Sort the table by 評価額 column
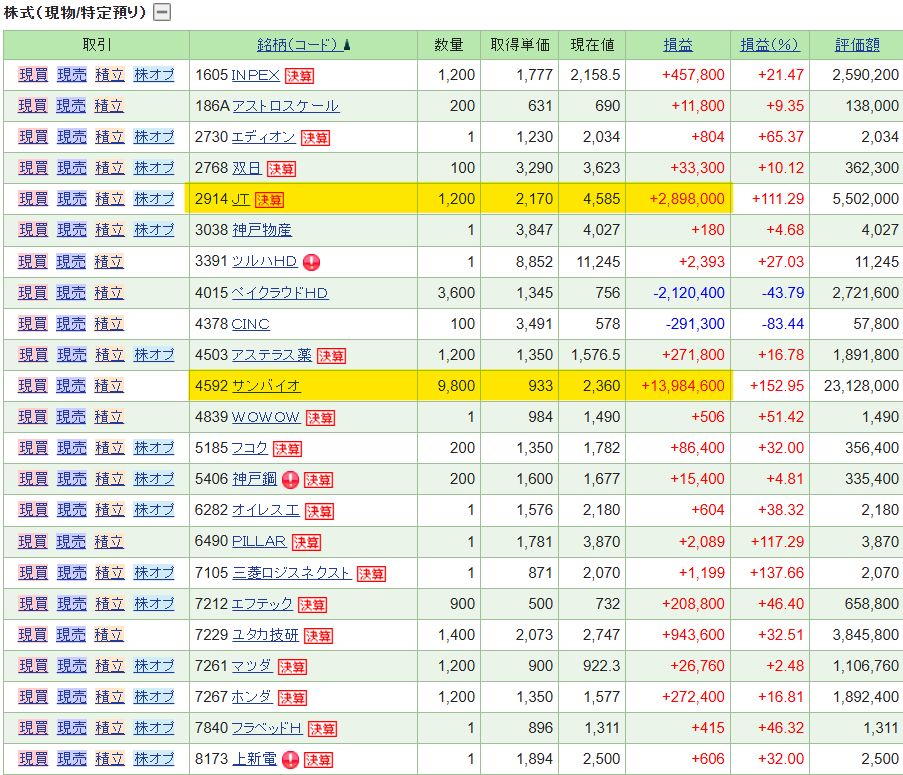The height and width of the screenshot is (775, 903). tap(857, 45)
